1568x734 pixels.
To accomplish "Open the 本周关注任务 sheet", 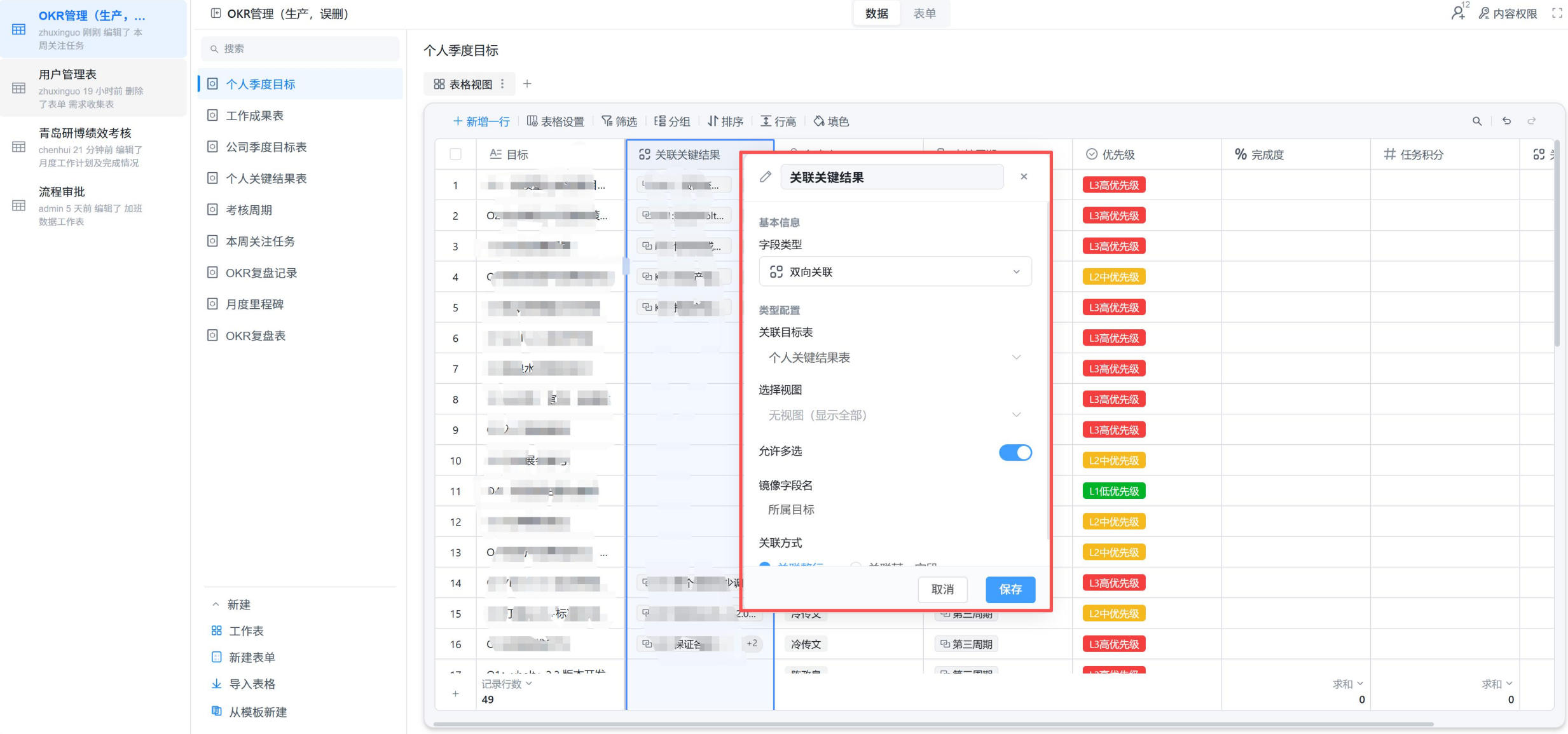I will 300,241.
